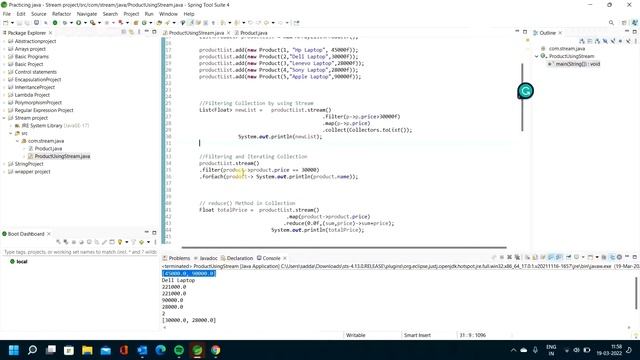Minimize the Package Explorer view
This screenshot has width=640, height=360.
(147, 32)
